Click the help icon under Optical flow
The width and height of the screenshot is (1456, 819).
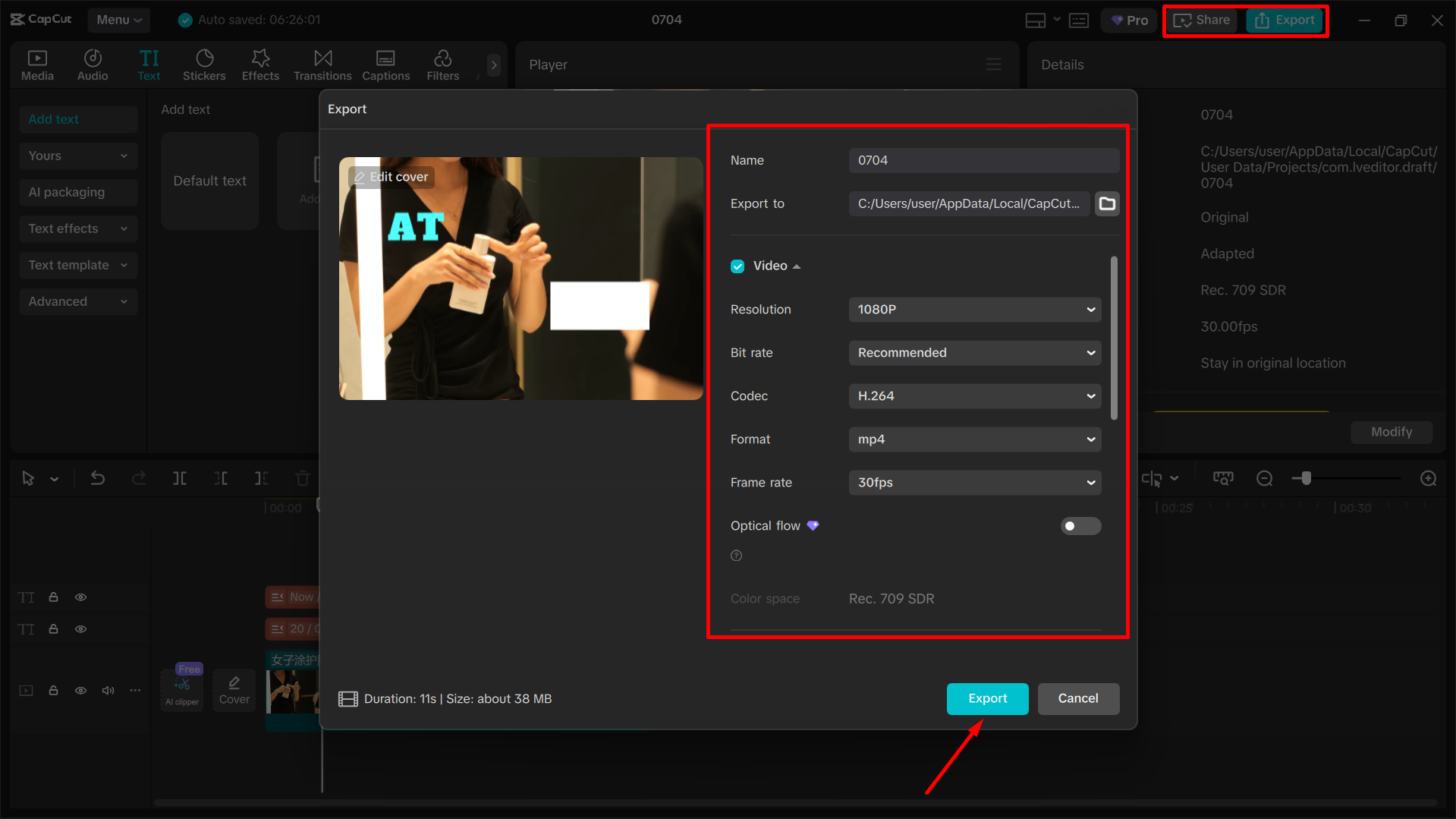pyautogui.click(x=736, y=556)
